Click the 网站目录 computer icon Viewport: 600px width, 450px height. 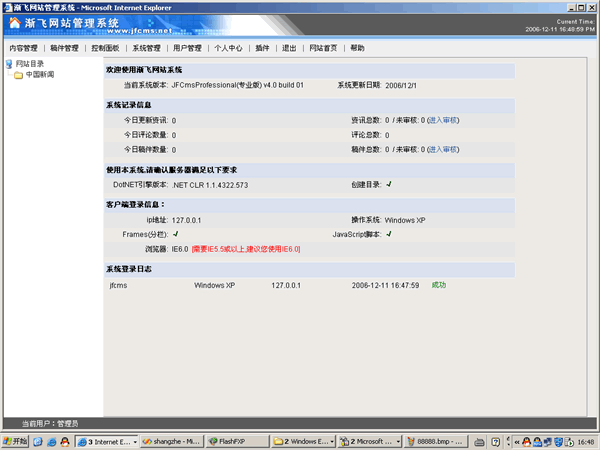(9, 64)
